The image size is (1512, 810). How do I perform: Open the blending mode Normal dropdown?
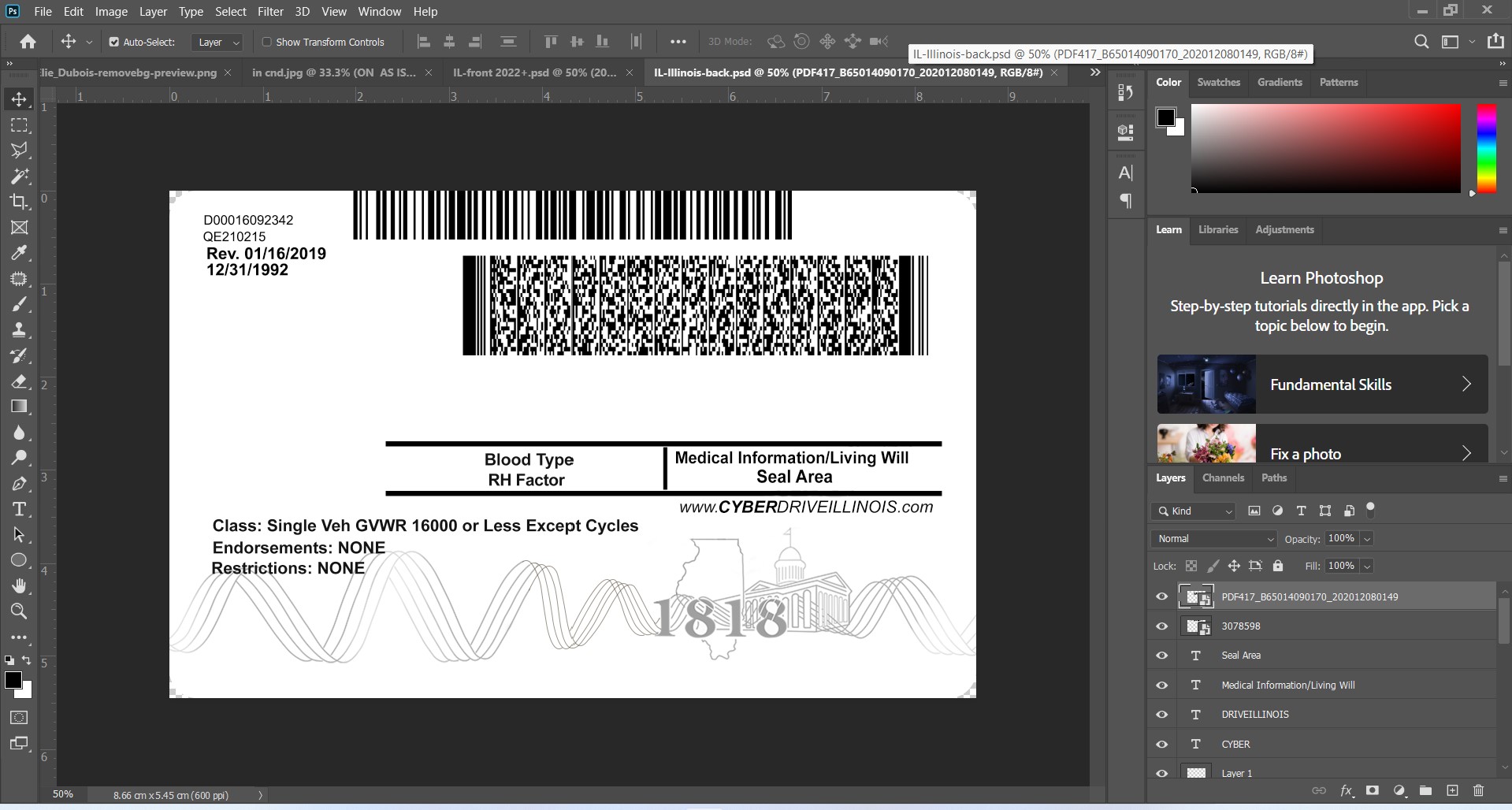click(x=1213, y=539)
